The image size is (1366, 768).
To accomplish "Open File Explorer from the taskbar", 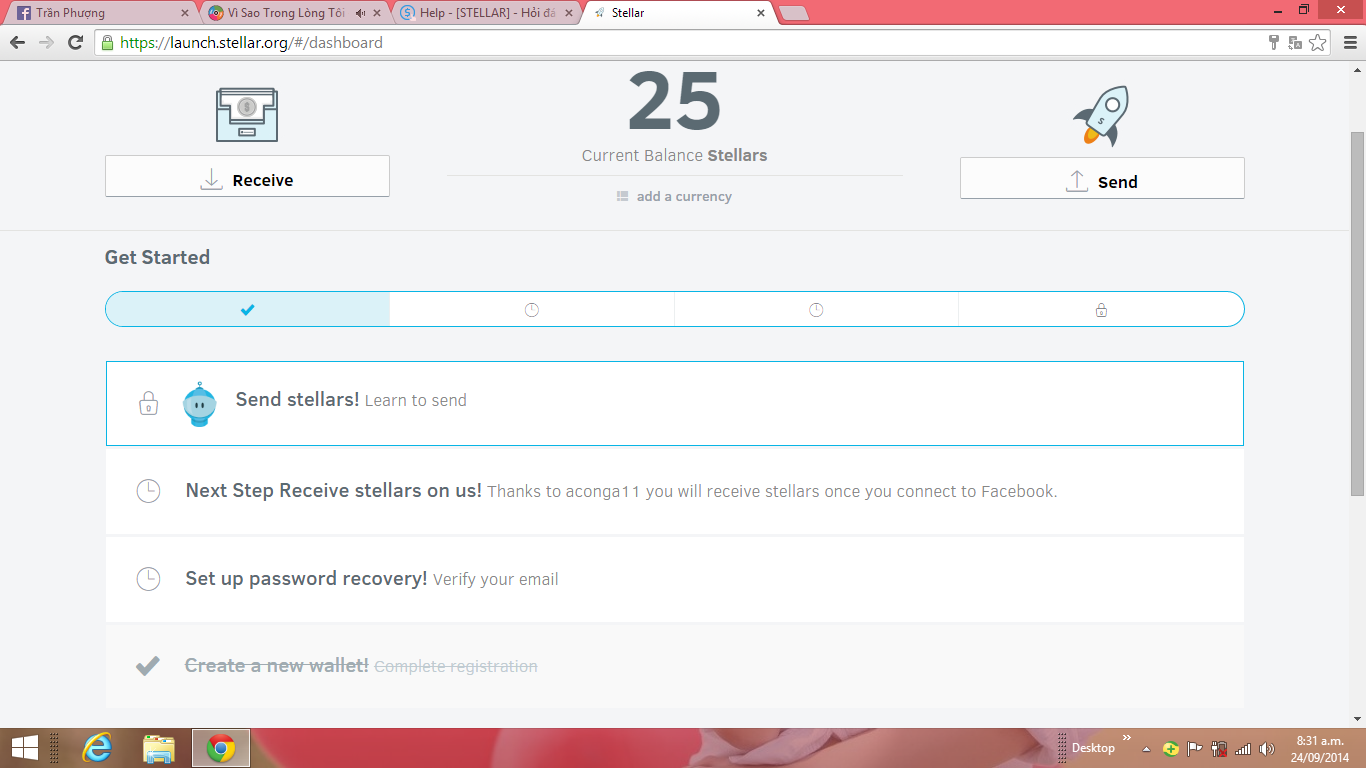I will [159, 748].
